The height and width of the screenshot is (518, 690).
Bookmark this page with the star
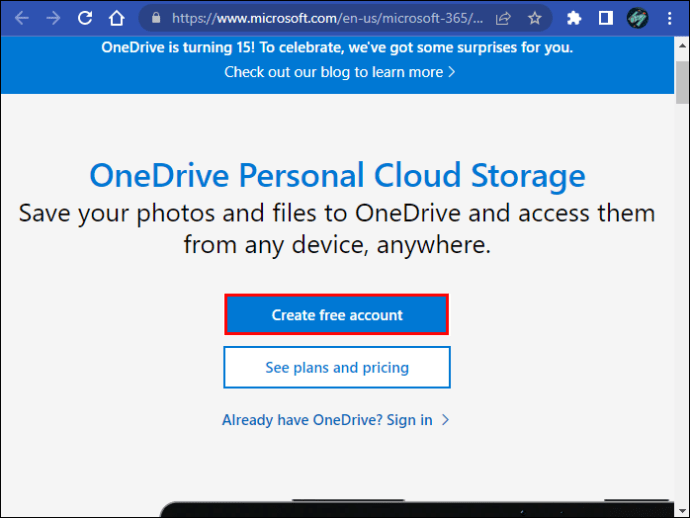click(x=534, y=18)
